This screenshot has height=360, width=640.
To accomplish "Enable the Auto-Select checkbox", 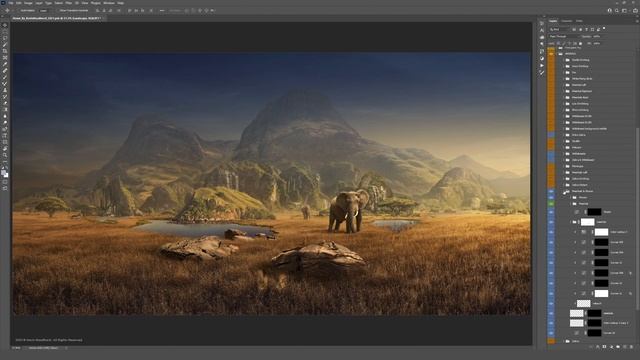I will coord(19,11).
